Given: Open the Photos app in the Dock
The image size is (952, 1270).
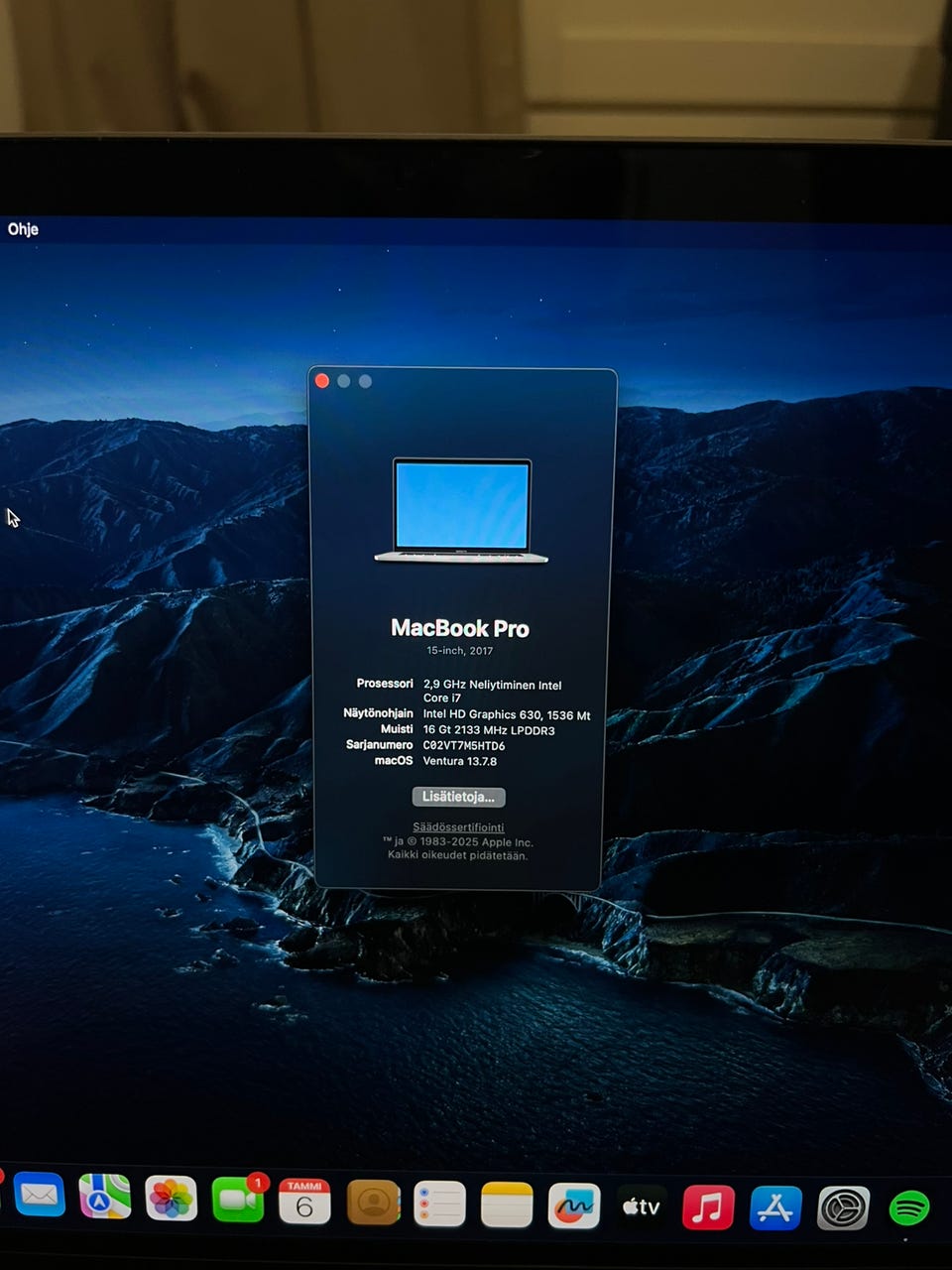Looking at the screenshot, I should pyautogui.click(x=171, y=1199).
